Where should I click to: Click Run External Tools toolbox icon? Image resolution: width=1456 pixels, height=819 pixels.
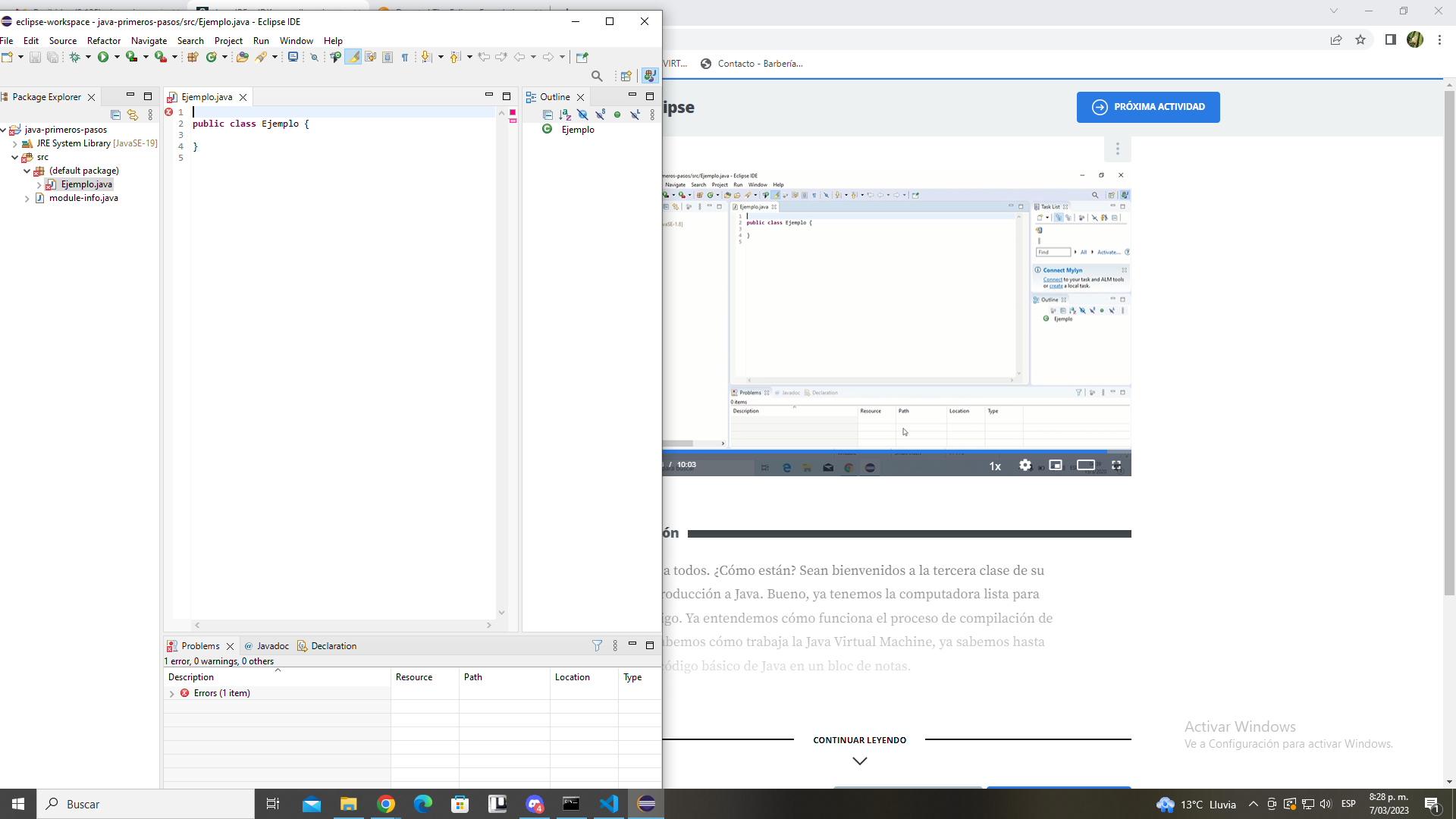(x=161, y=57)
